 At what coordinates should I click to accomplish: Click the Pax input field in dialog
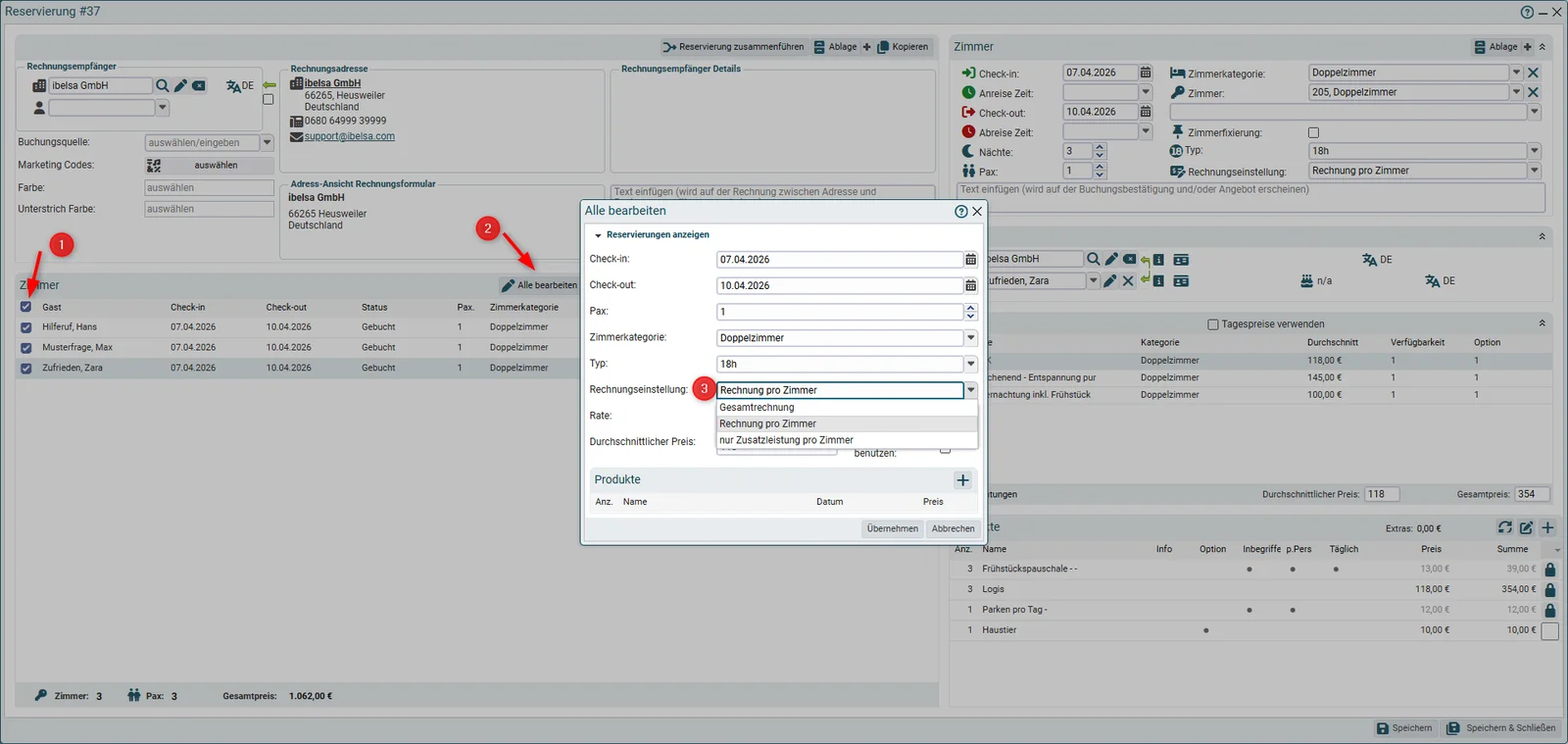(x=840, y=312)
